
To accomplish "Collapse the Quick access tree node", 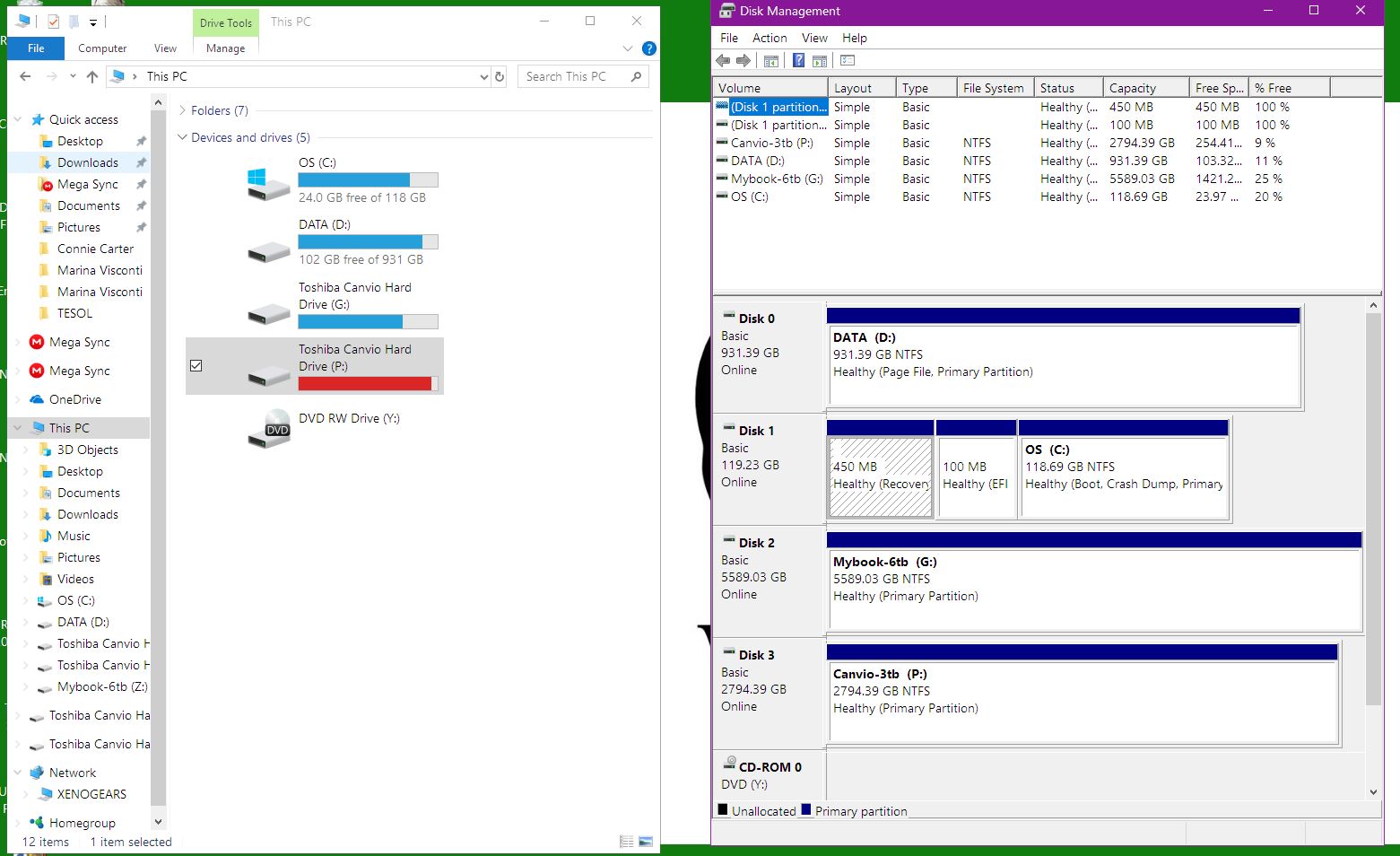I will pos(17,119).
